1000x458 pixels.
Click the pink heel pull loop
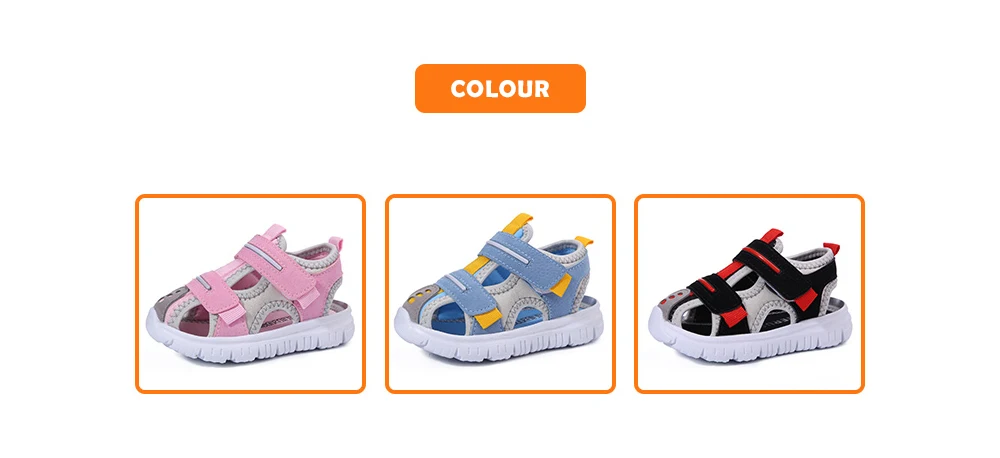[x=335, y=243]
